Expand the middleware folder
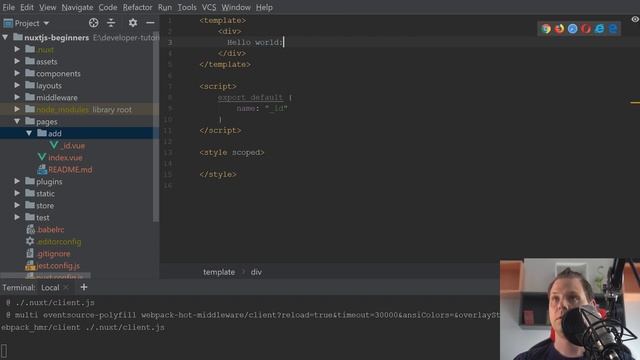 [x=17, y=97]
